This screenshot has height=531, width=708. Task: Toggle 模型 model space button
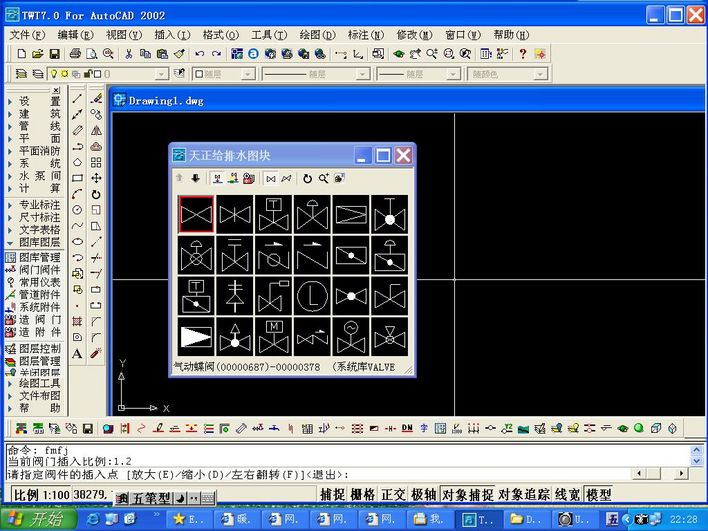(x=598, y=495)
